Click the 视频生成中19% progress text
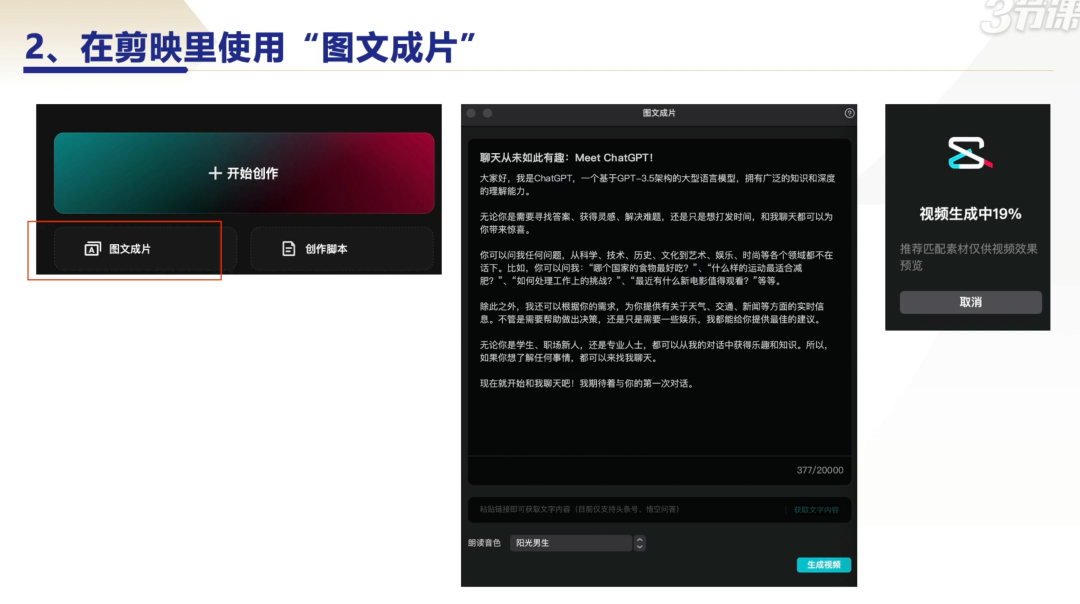1080x604 pixels. click(x=970, y=214)
